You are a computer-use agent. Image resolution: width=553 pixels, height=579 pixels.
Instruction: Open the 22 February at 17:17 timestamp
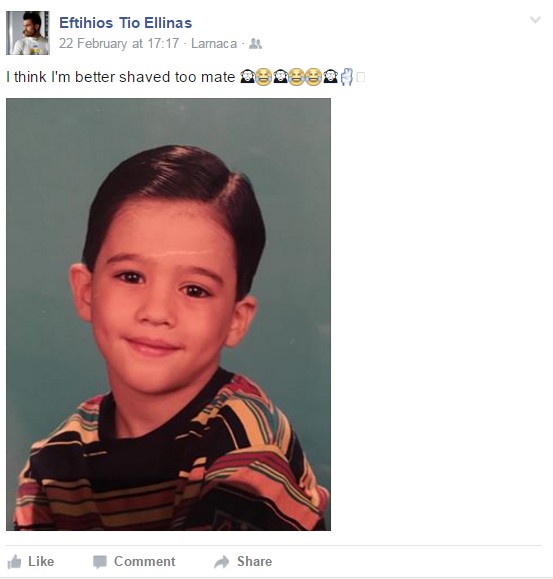pyautogui.click(x=119, y=44)
